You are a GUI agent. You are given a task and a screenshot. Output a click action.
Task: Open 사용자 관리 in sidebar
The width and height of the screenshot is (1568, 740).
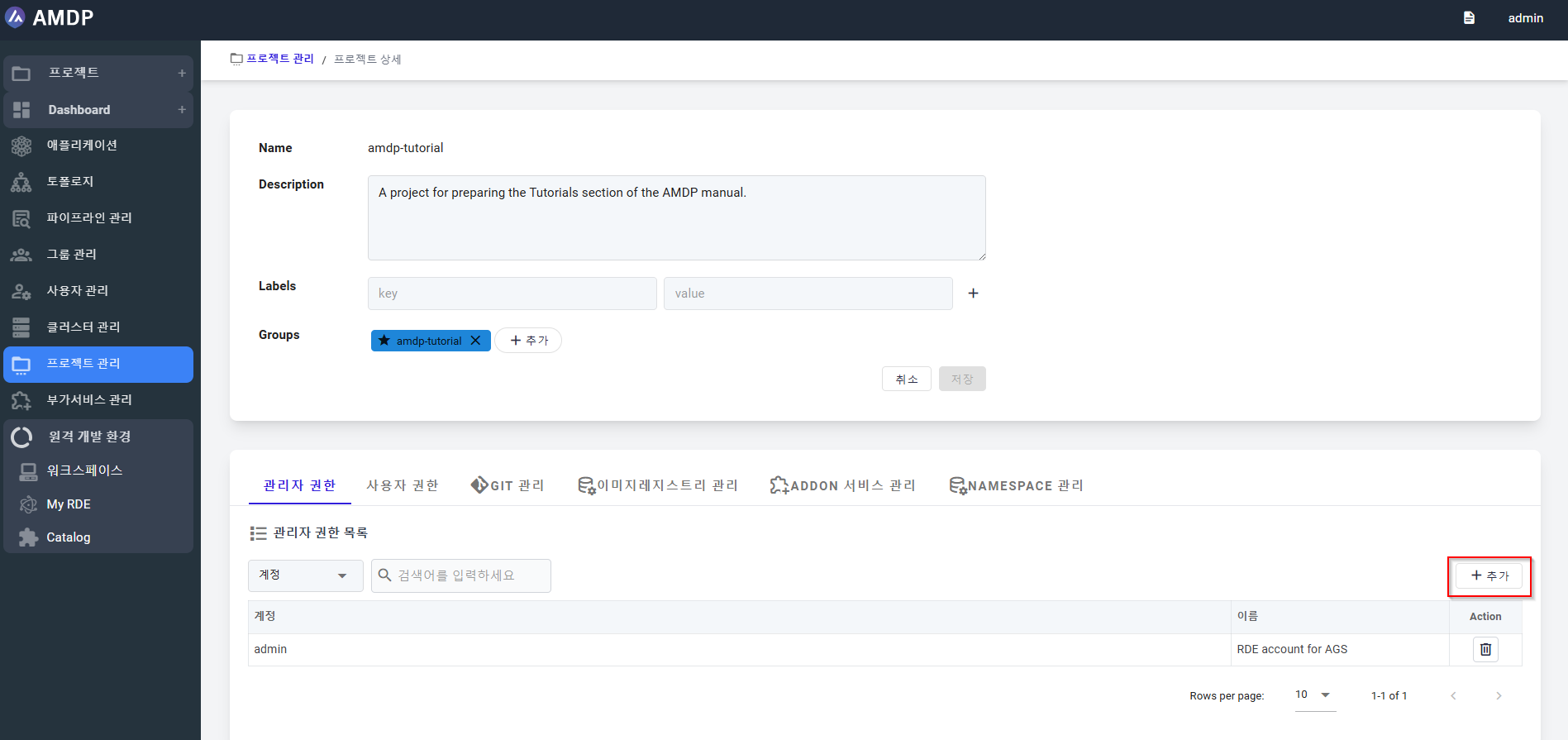coord(98,291)
